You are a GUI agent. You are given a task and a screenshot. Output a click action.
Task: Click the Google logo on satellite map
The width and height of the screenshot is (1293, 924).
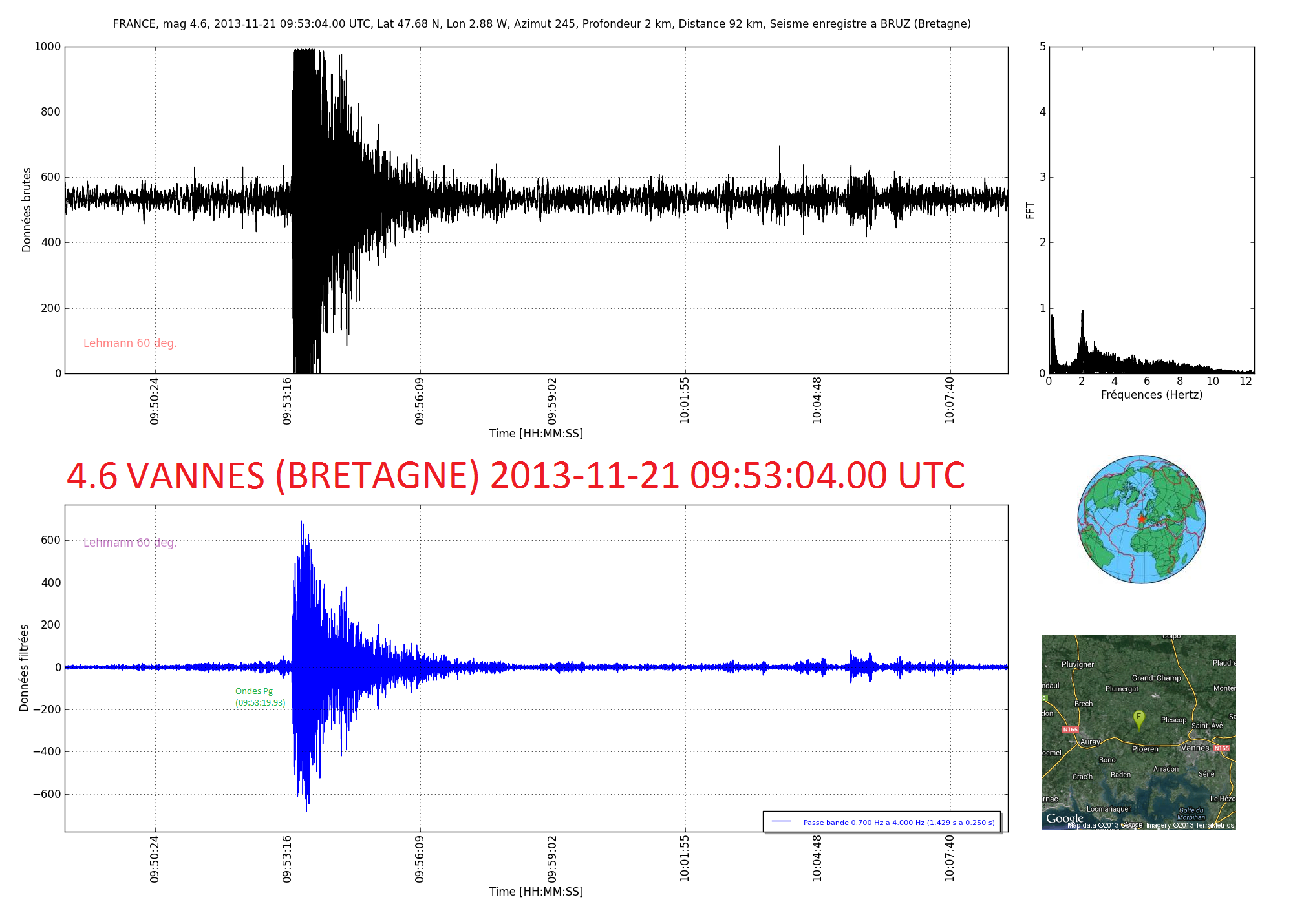pos(1064,819)
